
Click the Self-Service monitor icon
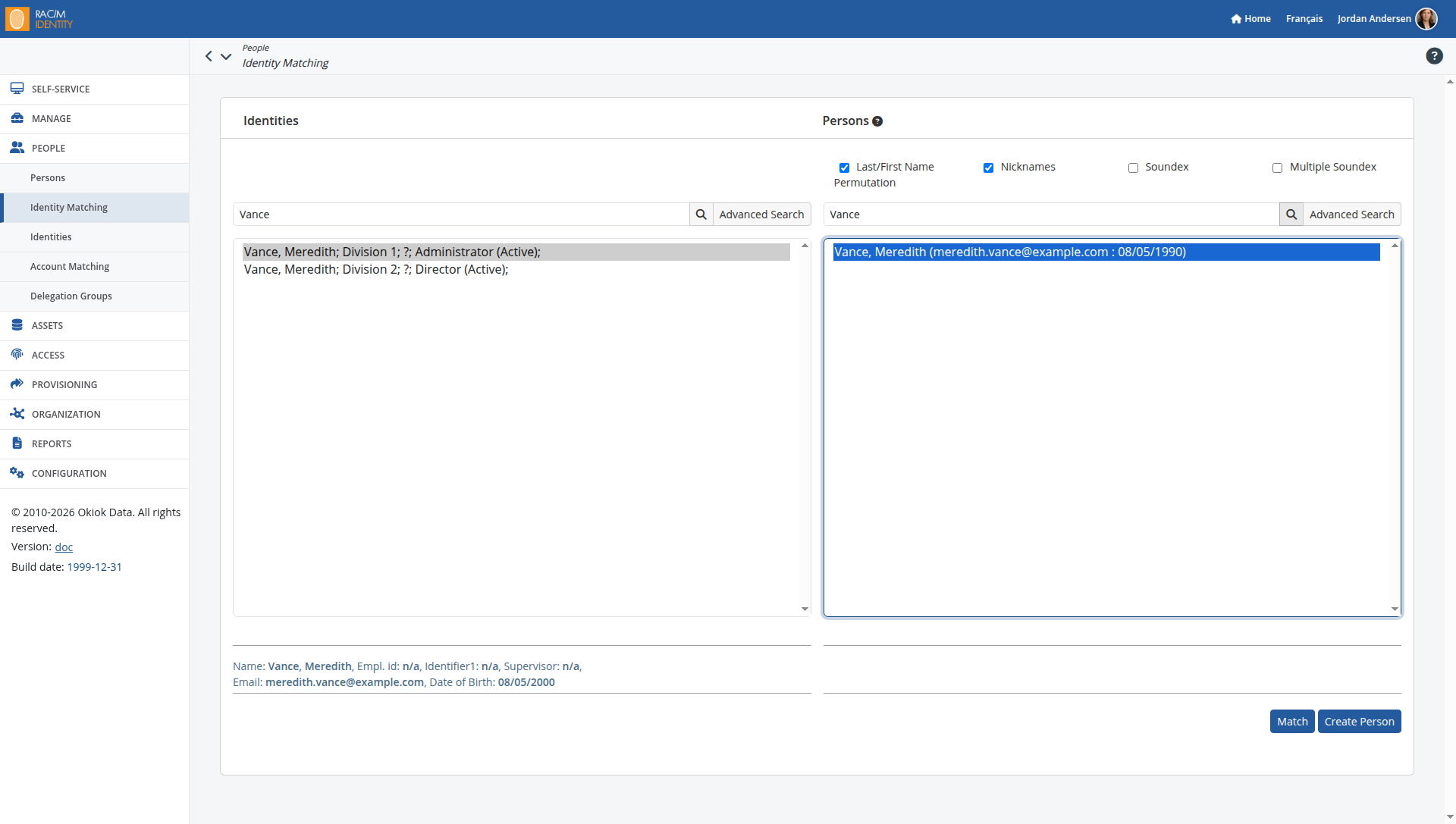tap(17, 89)
